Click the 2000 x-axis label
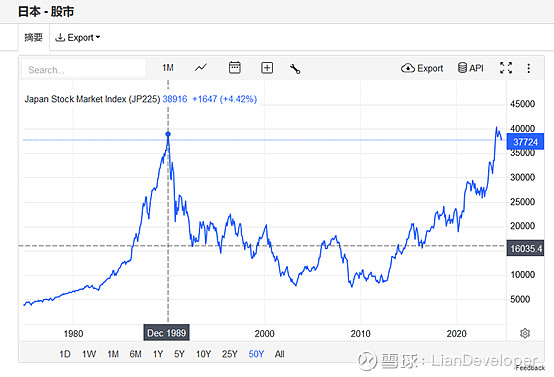554x377 pixels. point(264,334)
